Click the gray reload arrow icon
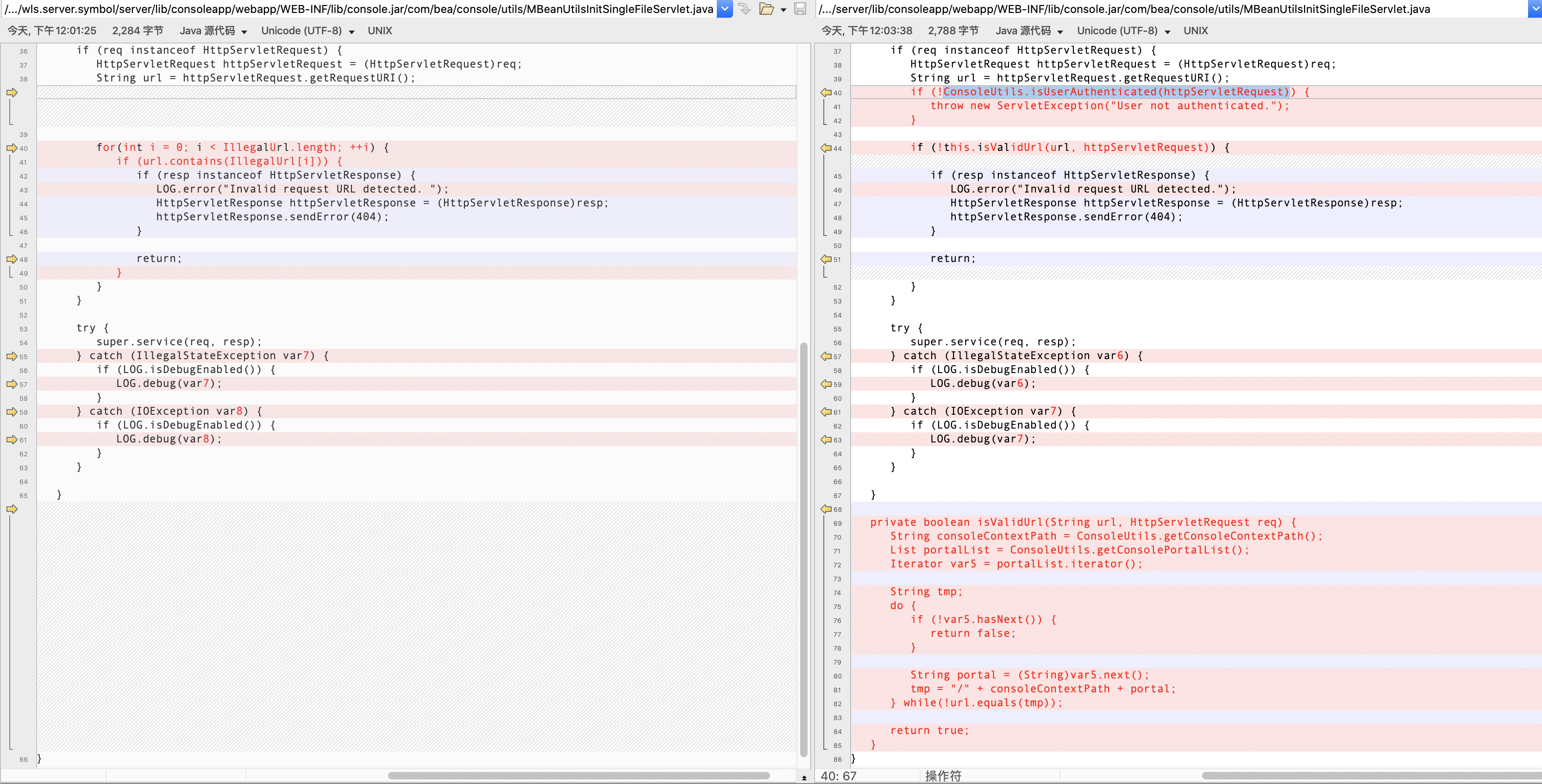 click(x=744, y=9)
